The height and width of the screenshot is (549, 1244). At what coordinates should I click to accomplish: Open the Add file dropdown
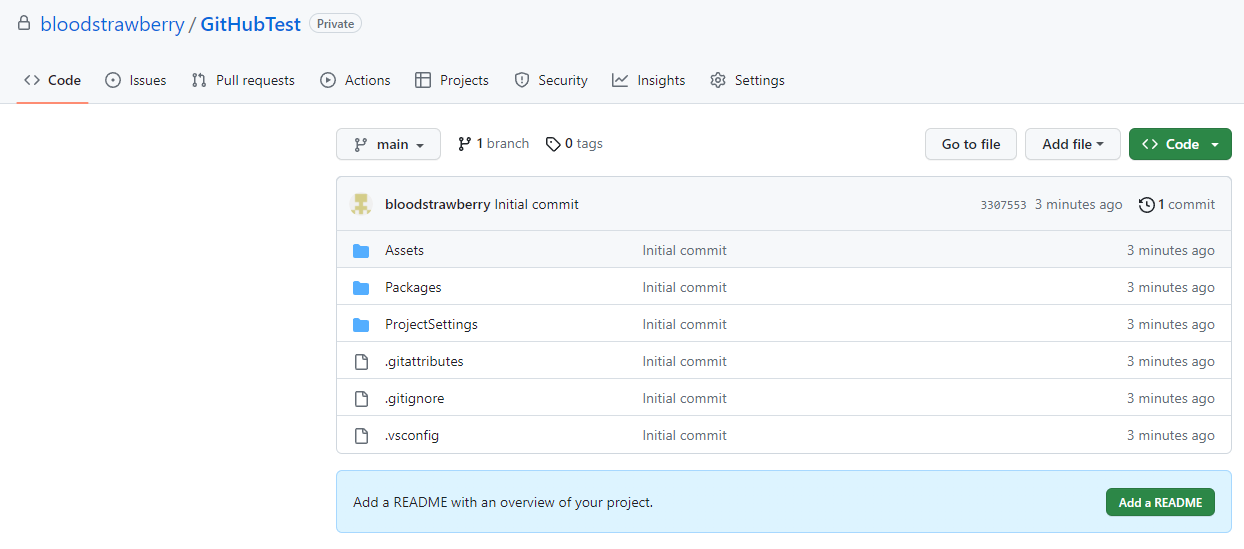(x=1073, y=144)
